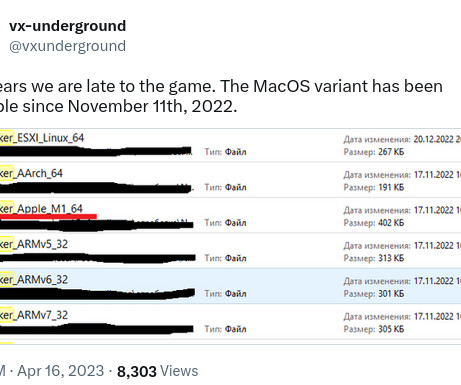Select the ESXI_Linux_64 file row
Viewport: 461px width, 385px height.
tap(230, 145)
